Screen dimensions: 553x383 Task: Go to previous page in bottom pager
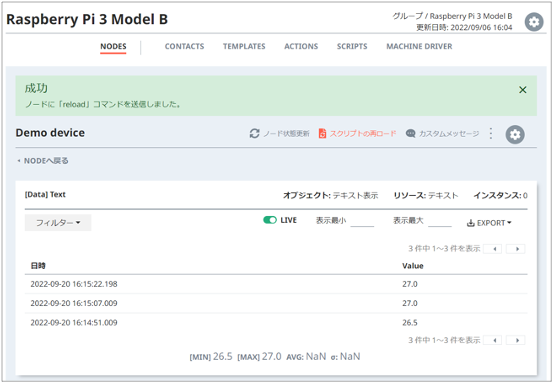point(493,340)
